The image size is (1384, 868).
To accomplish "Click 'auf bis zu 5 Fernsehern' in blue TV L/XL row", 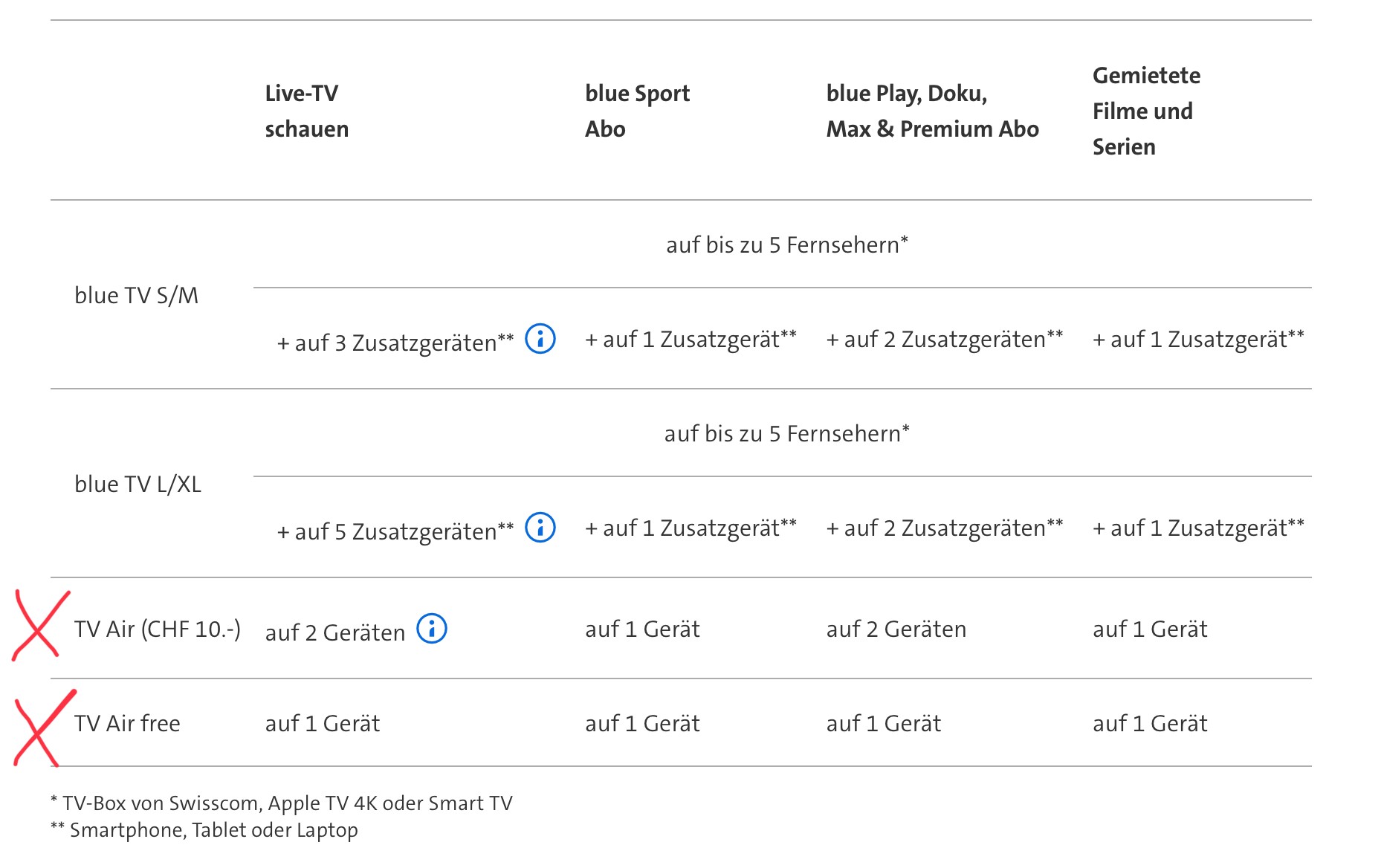I will (786, 433).
